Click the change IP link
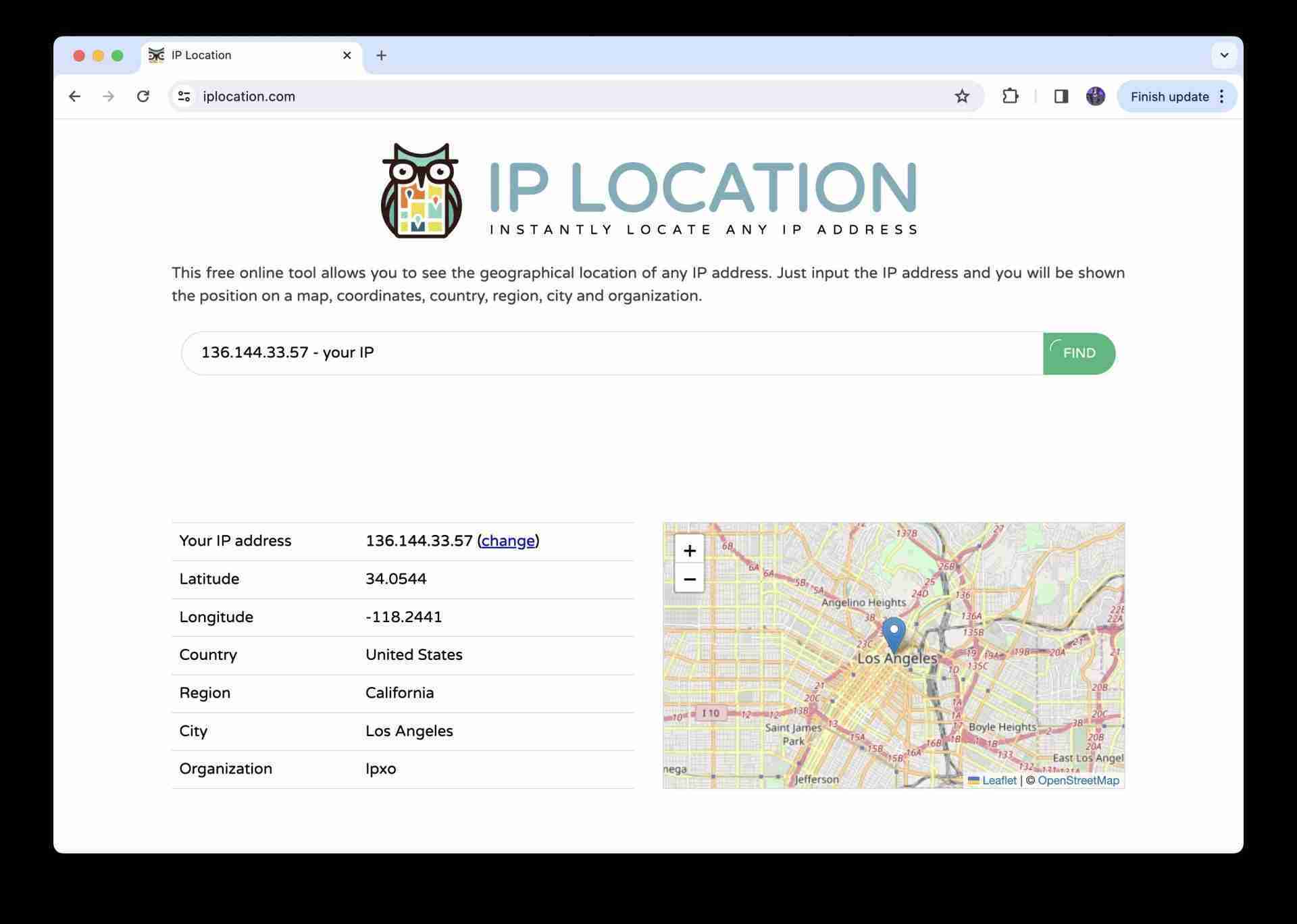The height and width of the screenshot is (924, 1297). coord(508,541)
